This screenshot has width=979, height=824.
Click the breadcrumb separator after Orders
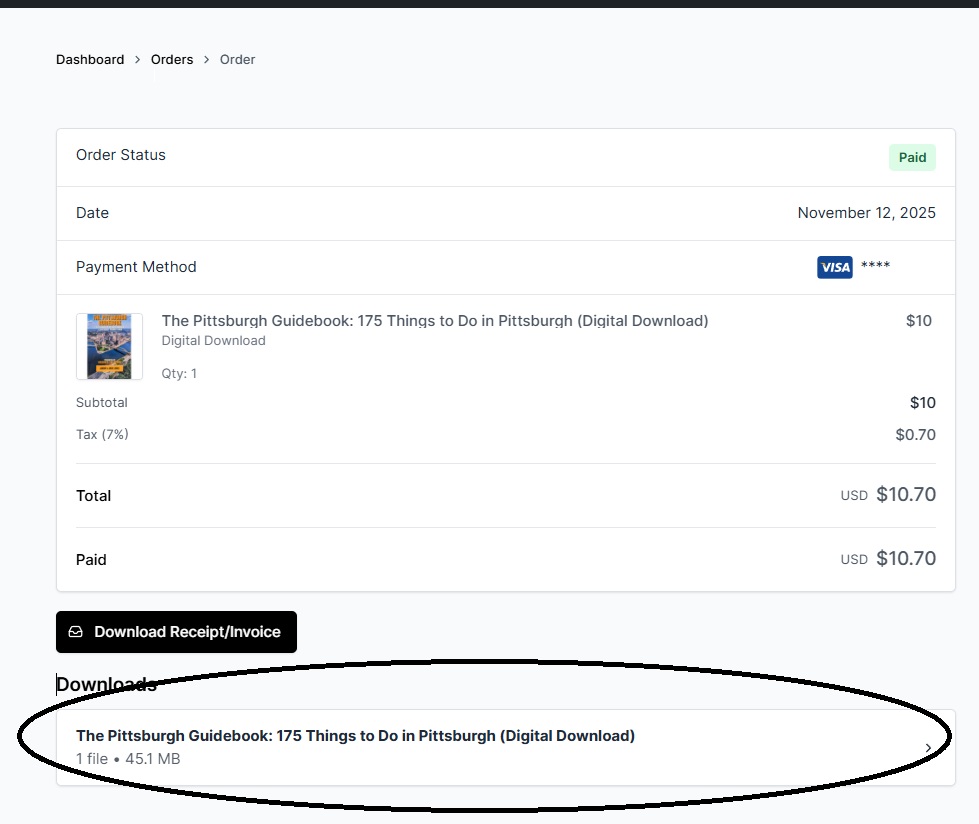tap(207, 60)
